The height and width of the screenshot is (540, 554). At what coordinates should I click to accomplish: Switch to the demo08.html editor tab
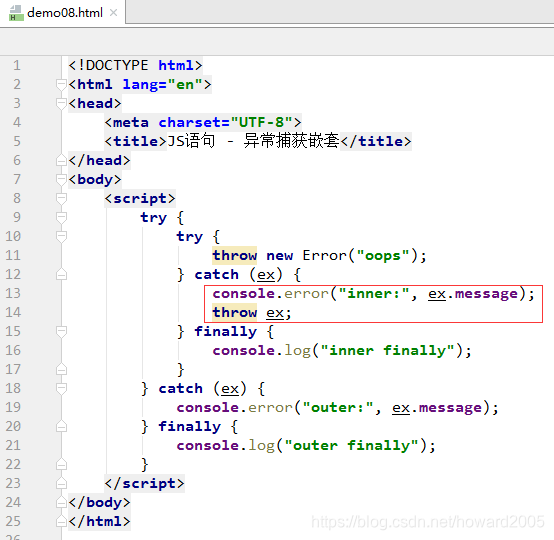63,13
